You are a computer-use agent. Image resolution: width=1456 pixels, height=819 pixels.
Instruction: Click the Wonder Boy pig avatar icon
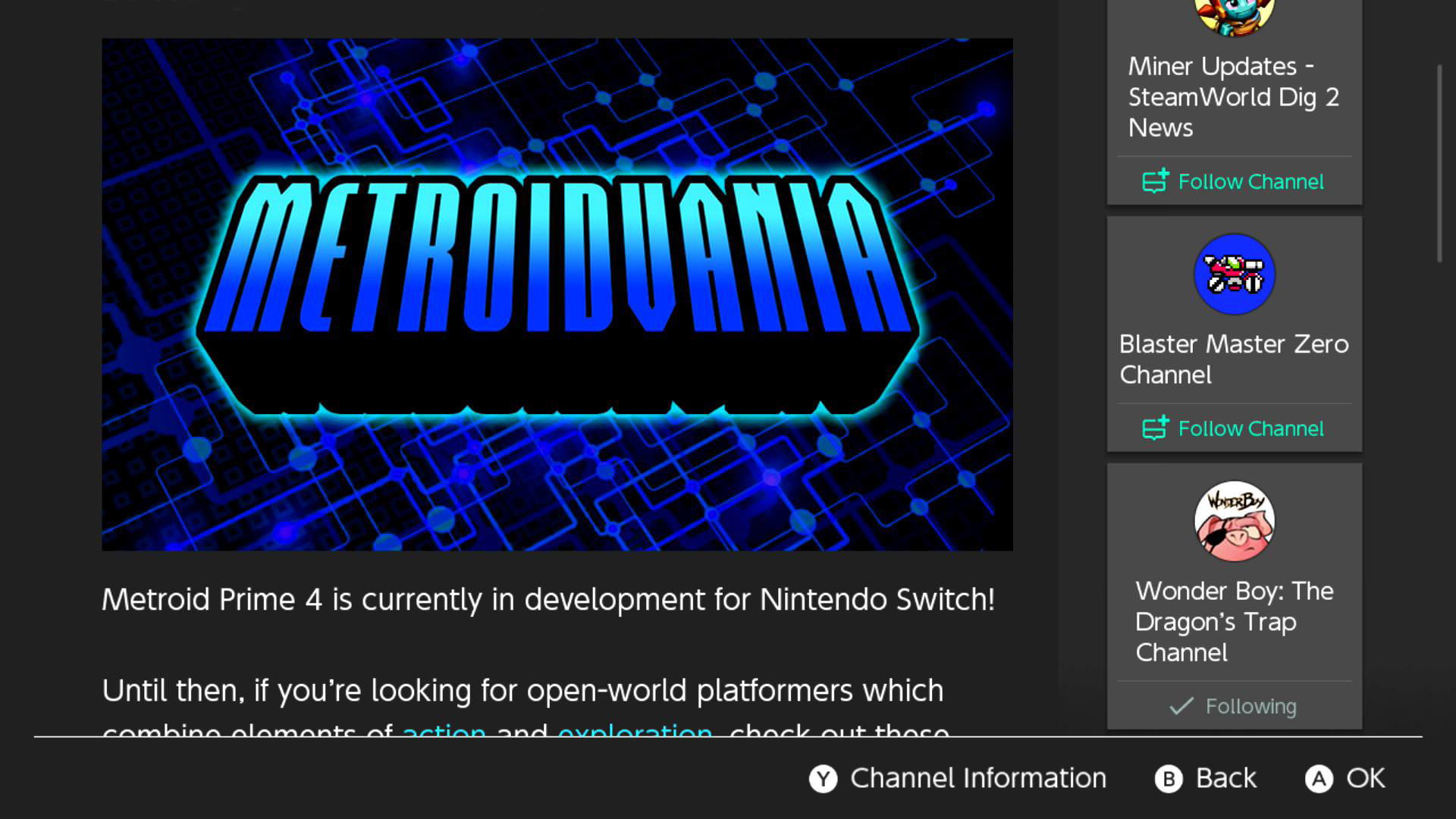tap(1234, 522)
